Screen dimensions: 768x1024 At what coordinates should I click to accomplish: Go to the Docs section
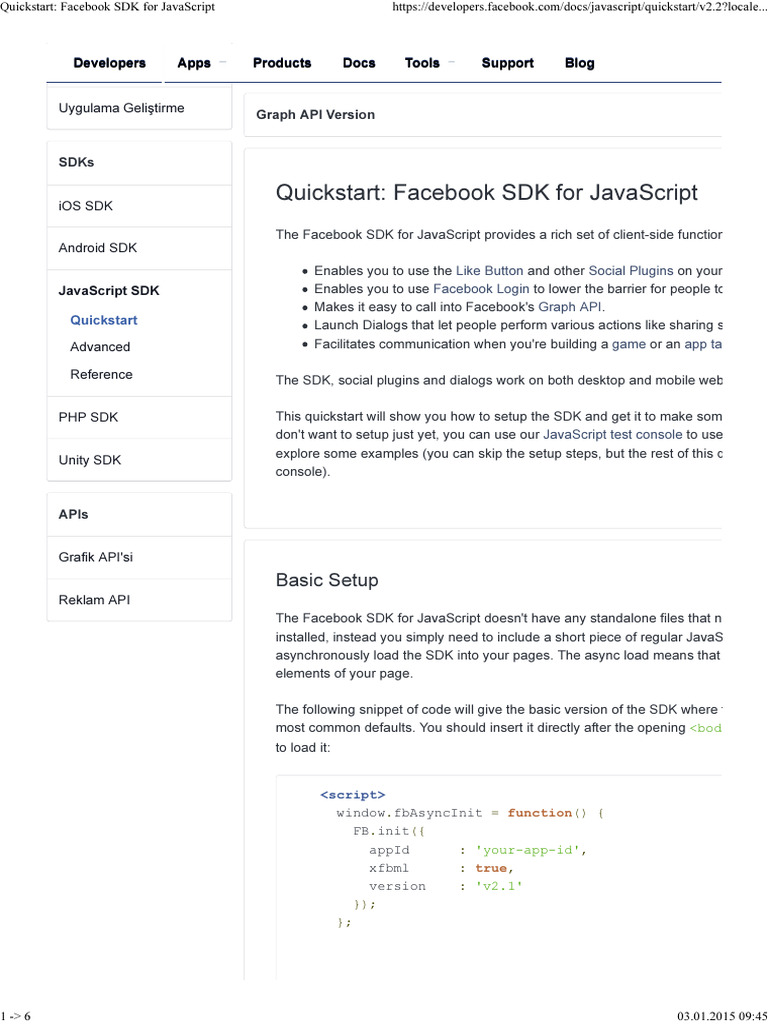[359, 63]
